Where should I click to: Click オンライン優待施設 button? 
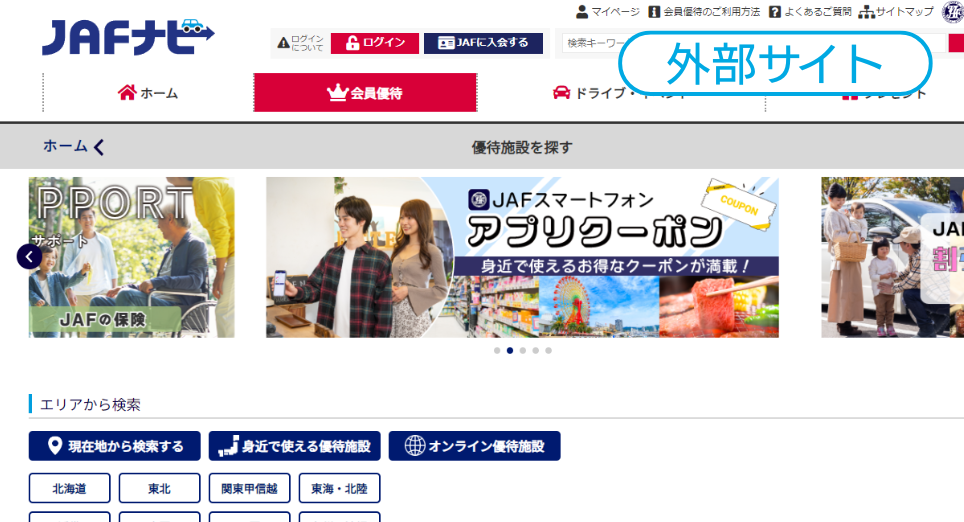pyautogui.click(x=475, y=446)
